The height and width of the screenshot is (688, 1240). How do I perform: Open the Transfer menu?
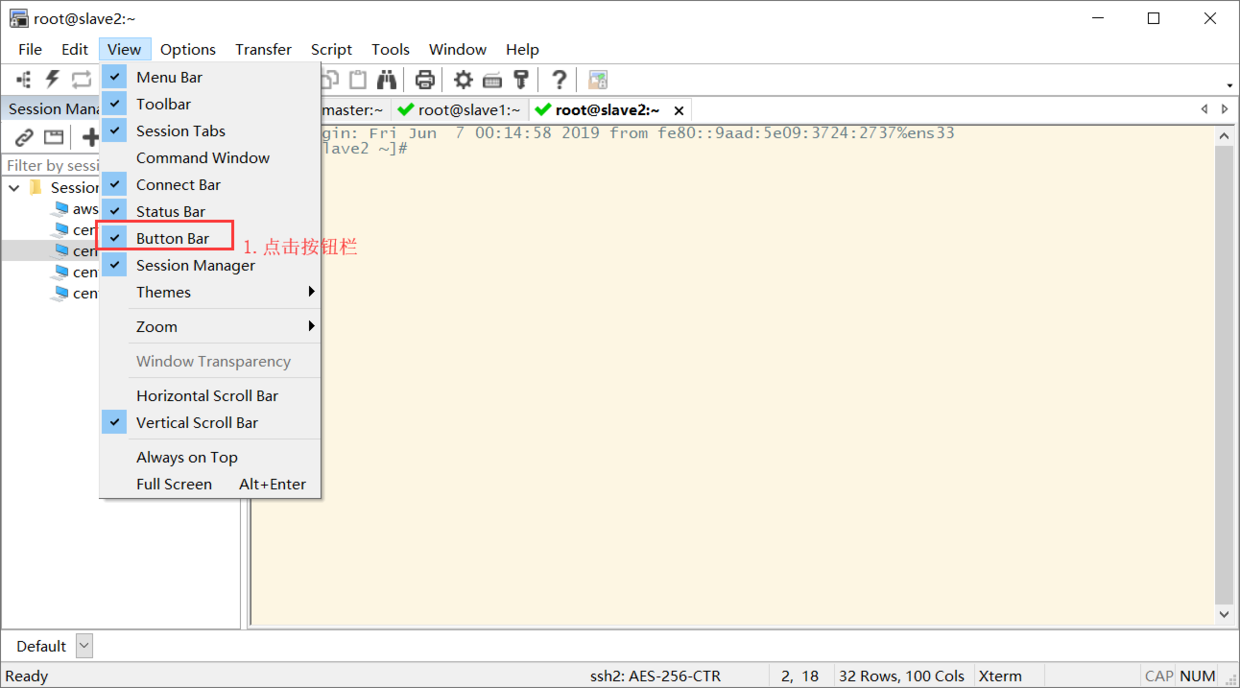coord(264,49)
